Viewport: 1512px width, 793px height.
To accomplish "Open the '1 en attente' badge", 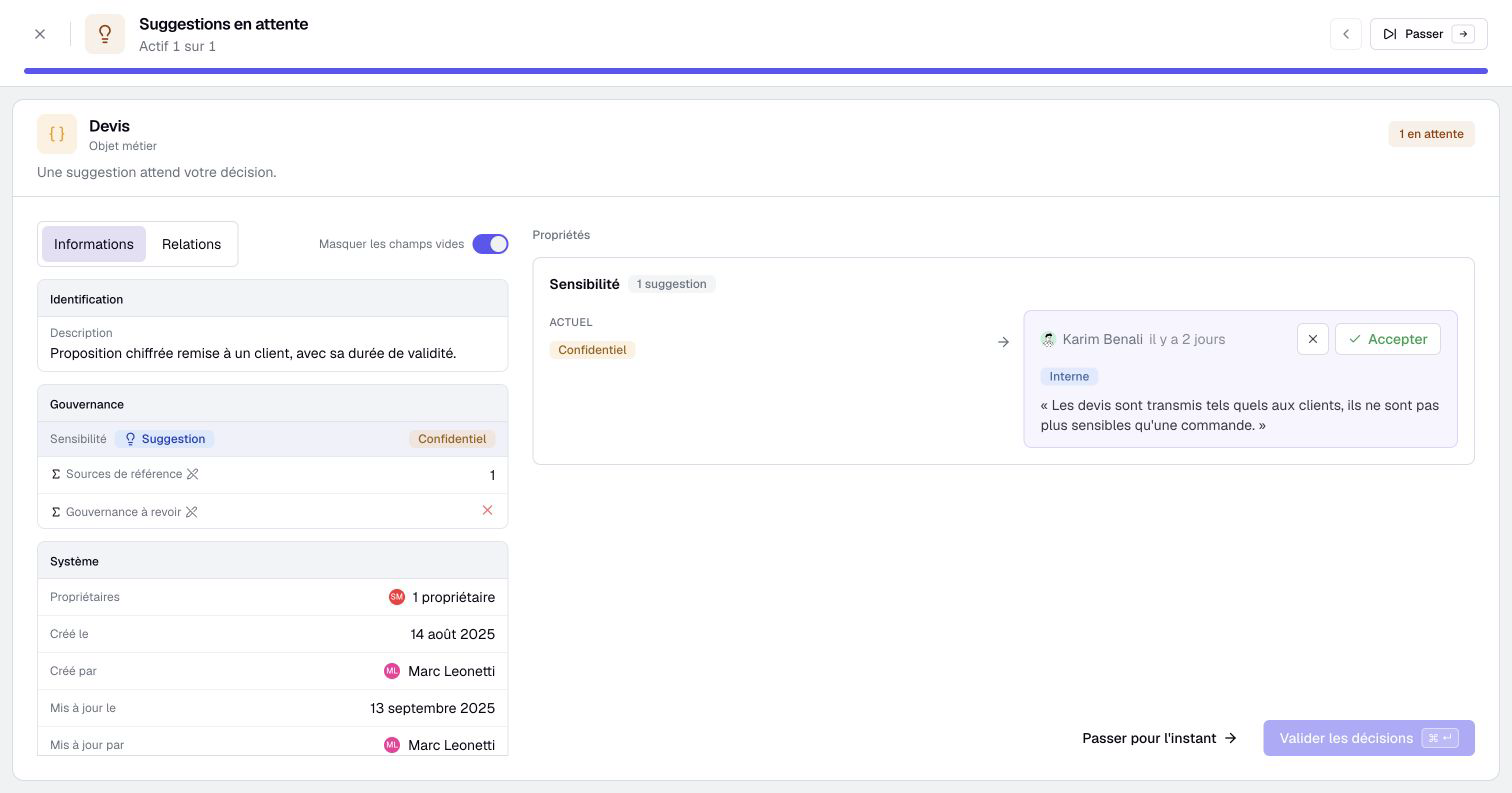I will click(x=1431, y=134).
